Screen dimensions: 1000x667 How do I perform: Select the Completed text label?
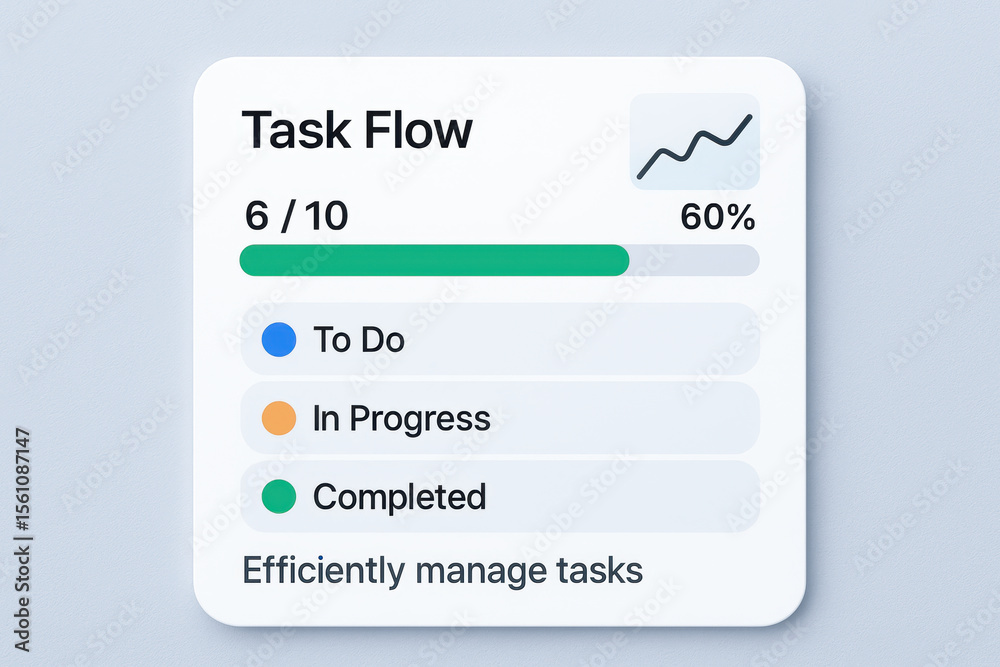(399, 497)
